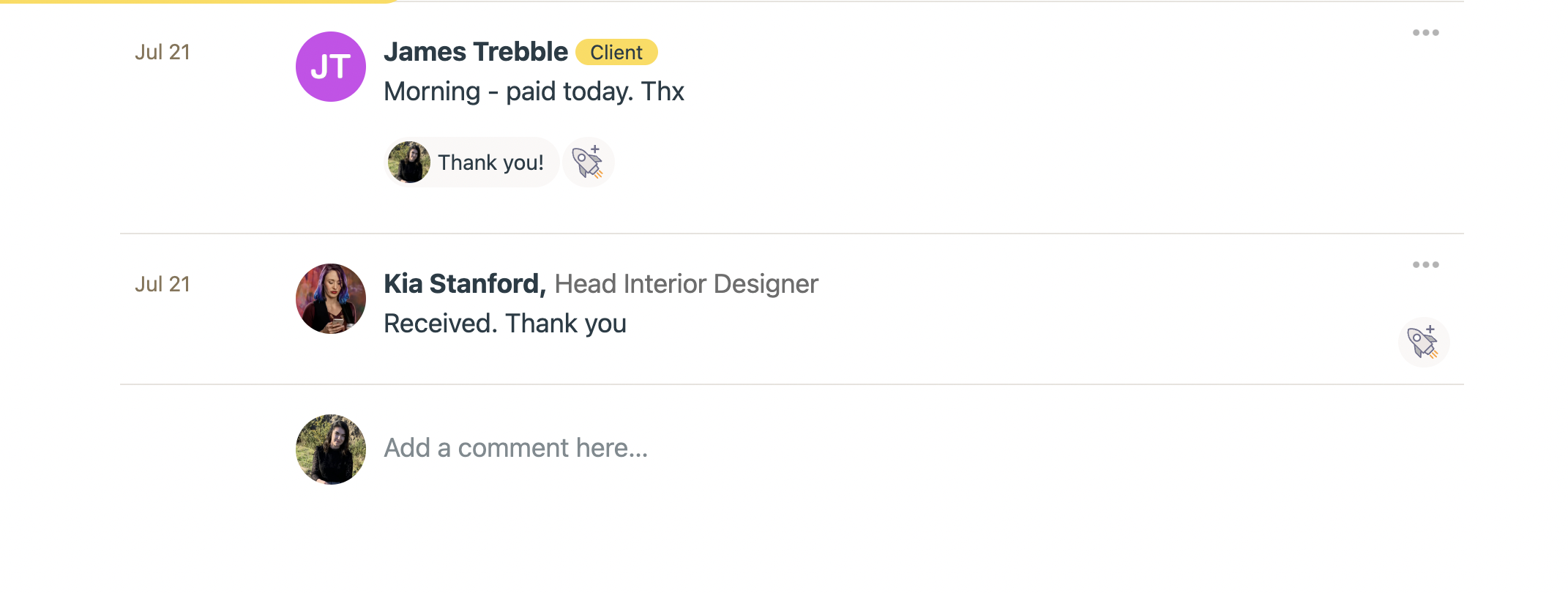Image resolution: width=1568 pixels, height=593 pixels.
Task: Click the 'Head Interior Designer' title
Action: [x=686, y=284]
